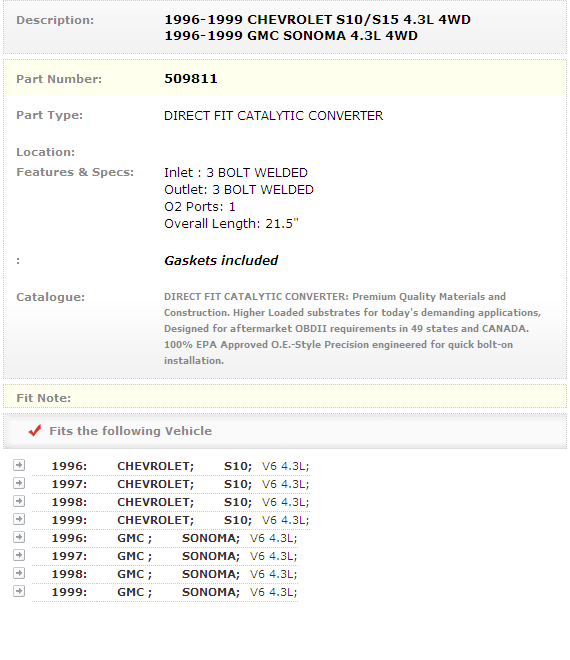Viewport: 570px width, 660px height.
Task: Click the Fits the following Vehicle heading
Action: 131,431
